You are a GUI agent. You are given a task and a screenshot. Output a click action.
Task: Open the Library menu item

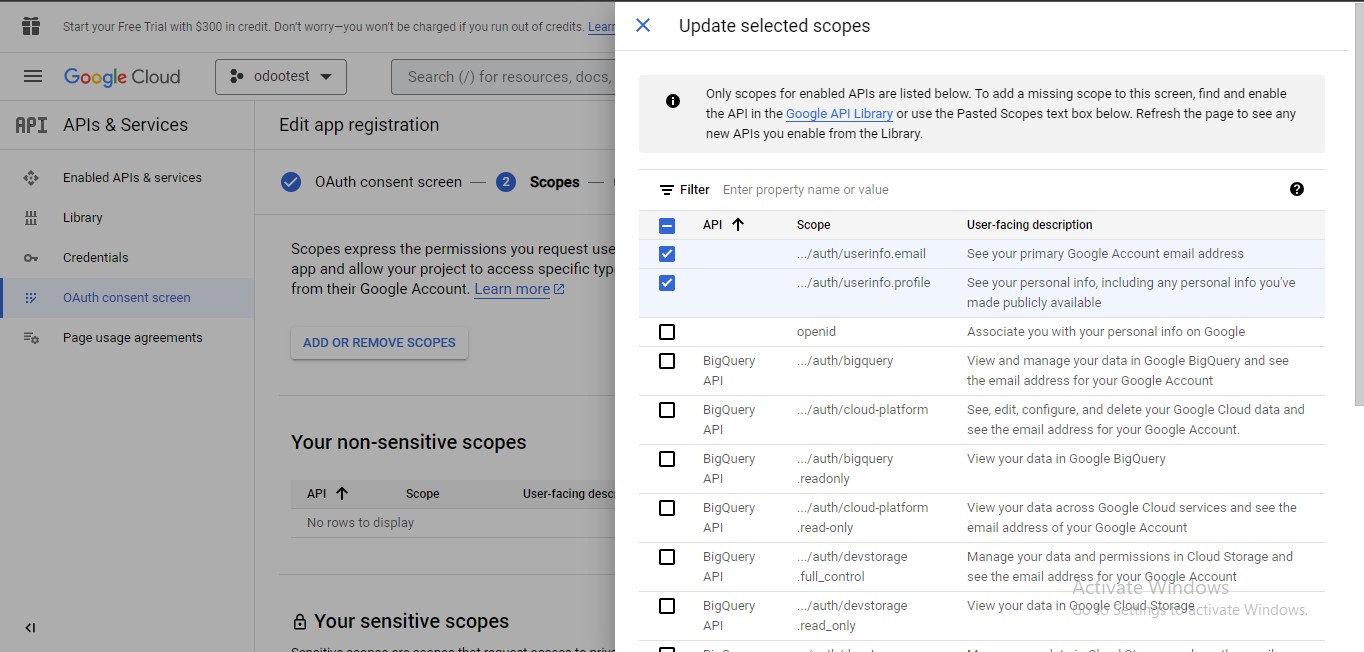point(83,218)
